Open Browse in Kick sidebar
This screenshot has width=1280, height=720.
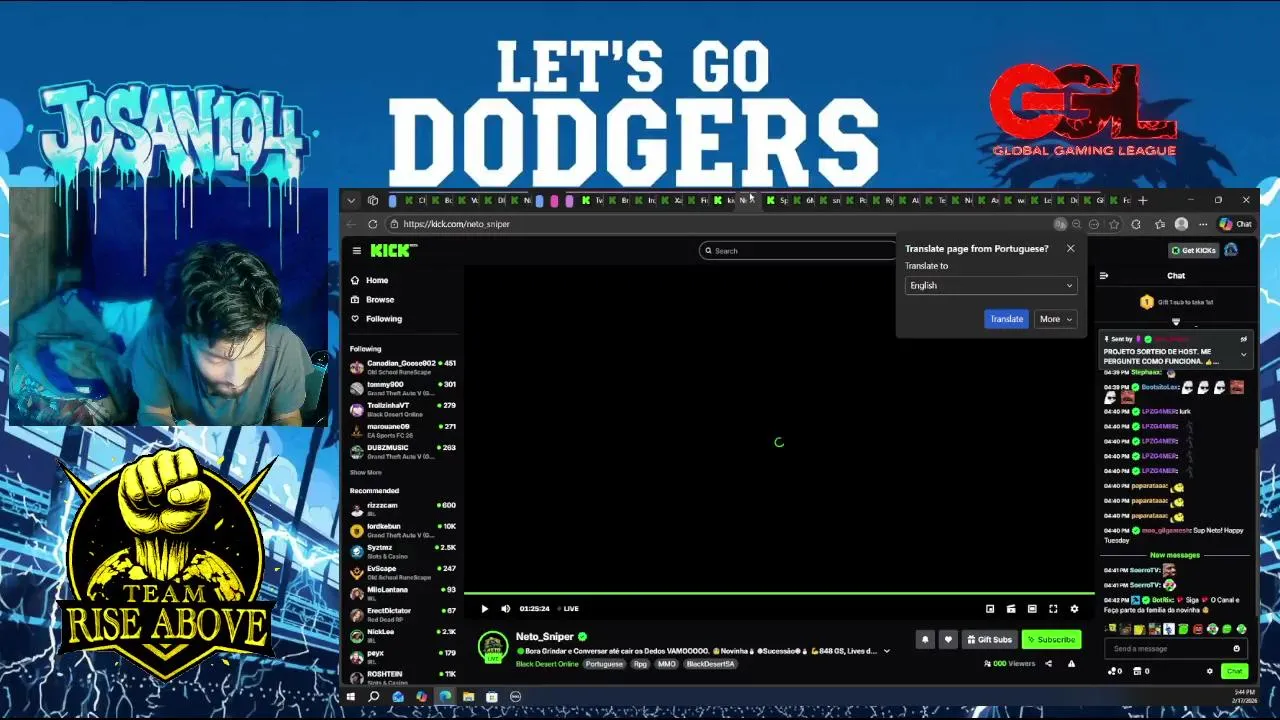380,299
